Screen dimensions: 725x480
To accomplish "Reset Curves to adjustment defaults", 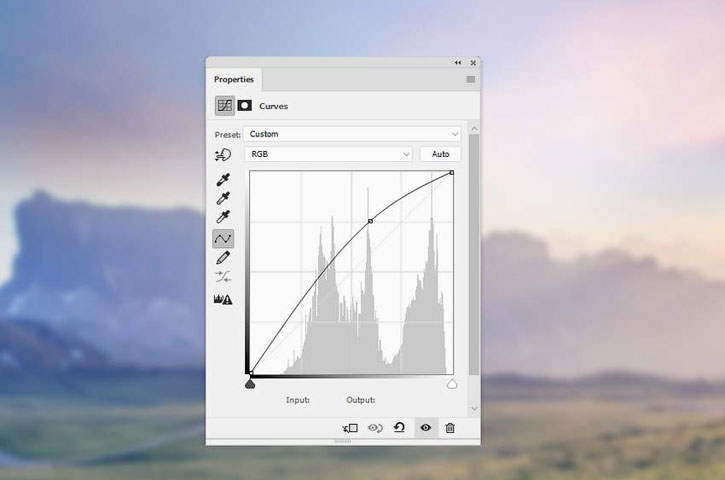I will tap(399, 428).
